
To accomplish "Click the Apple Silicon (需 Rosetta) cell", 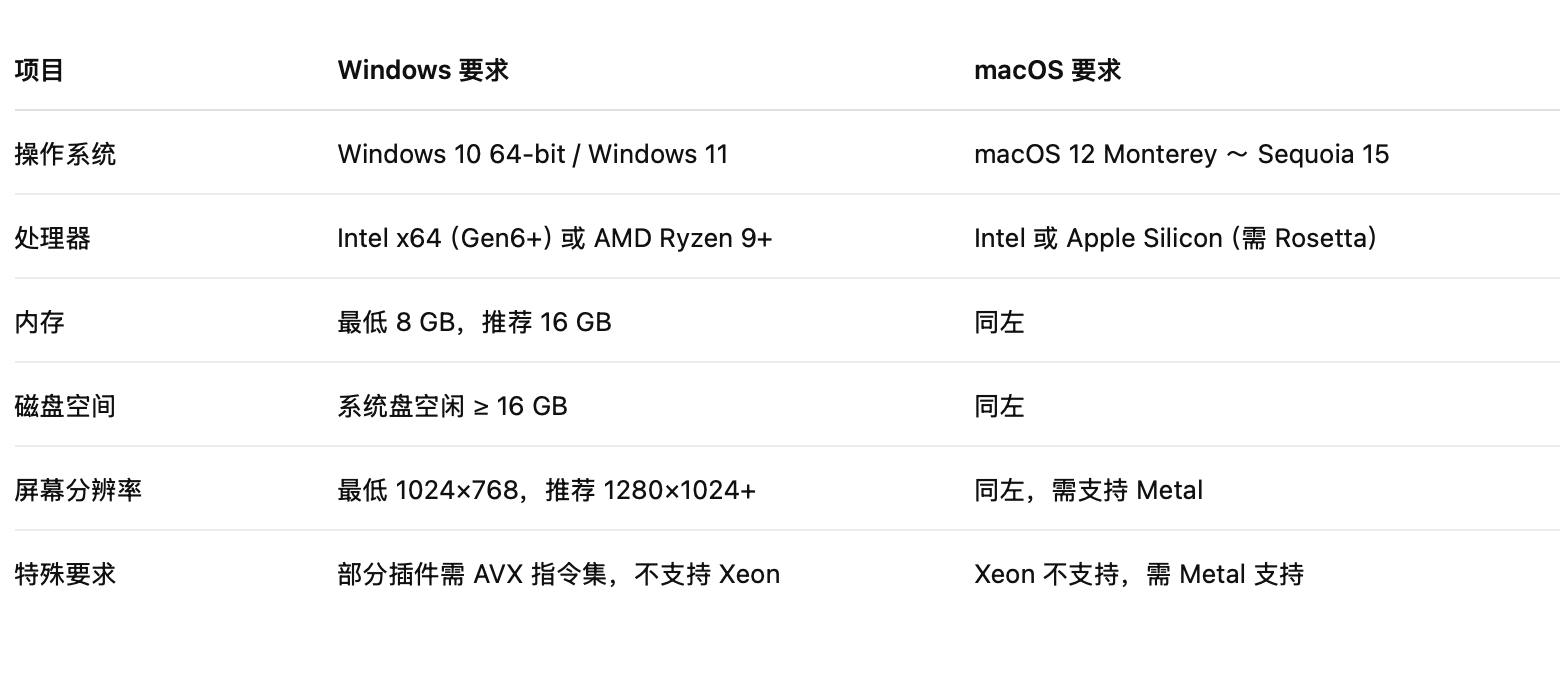I will pos(1175,238).
